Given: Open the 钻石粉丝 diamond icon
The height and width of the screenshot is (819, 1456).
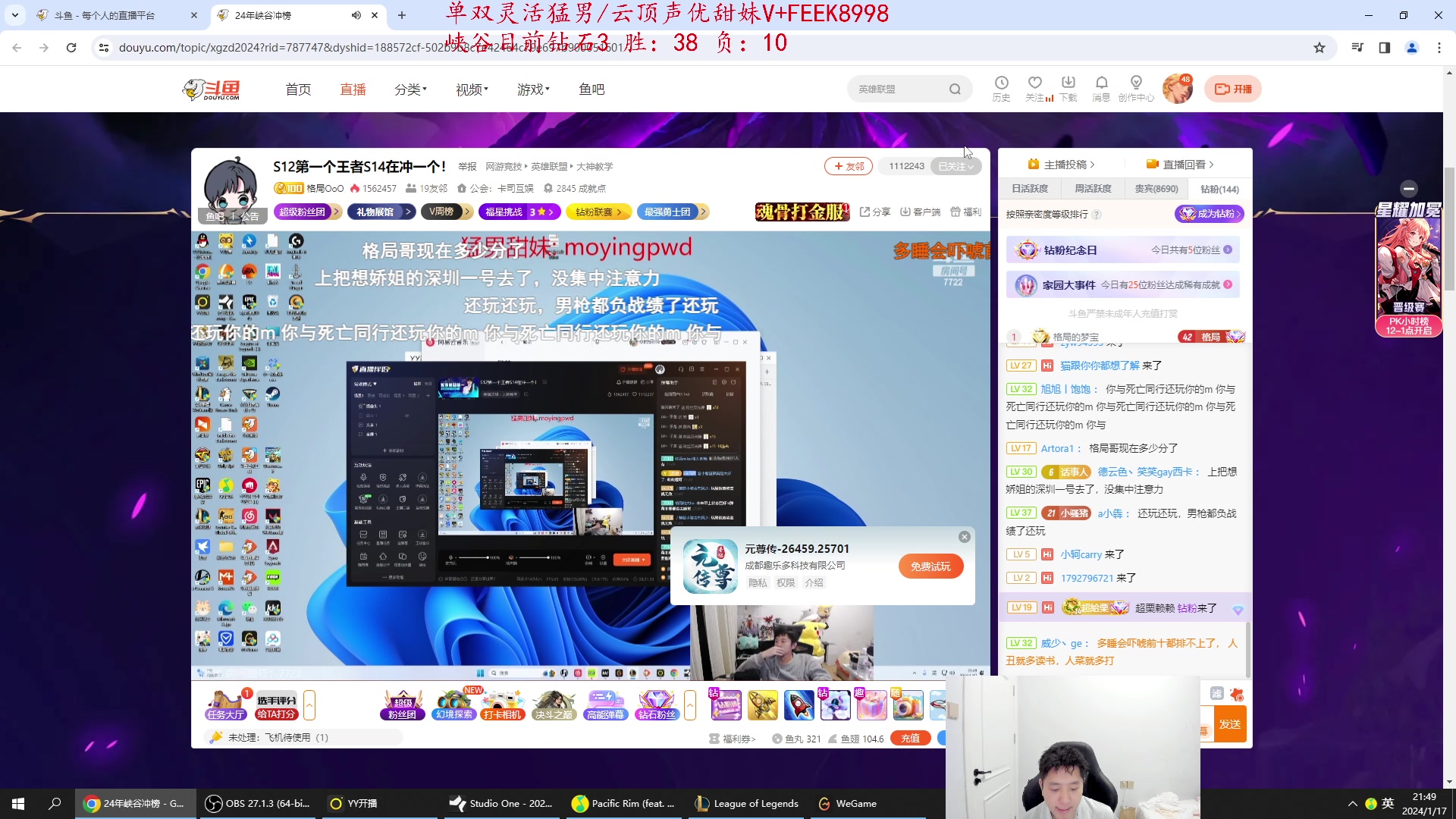Looking at the screenshot, I should [x=656, y=704].
